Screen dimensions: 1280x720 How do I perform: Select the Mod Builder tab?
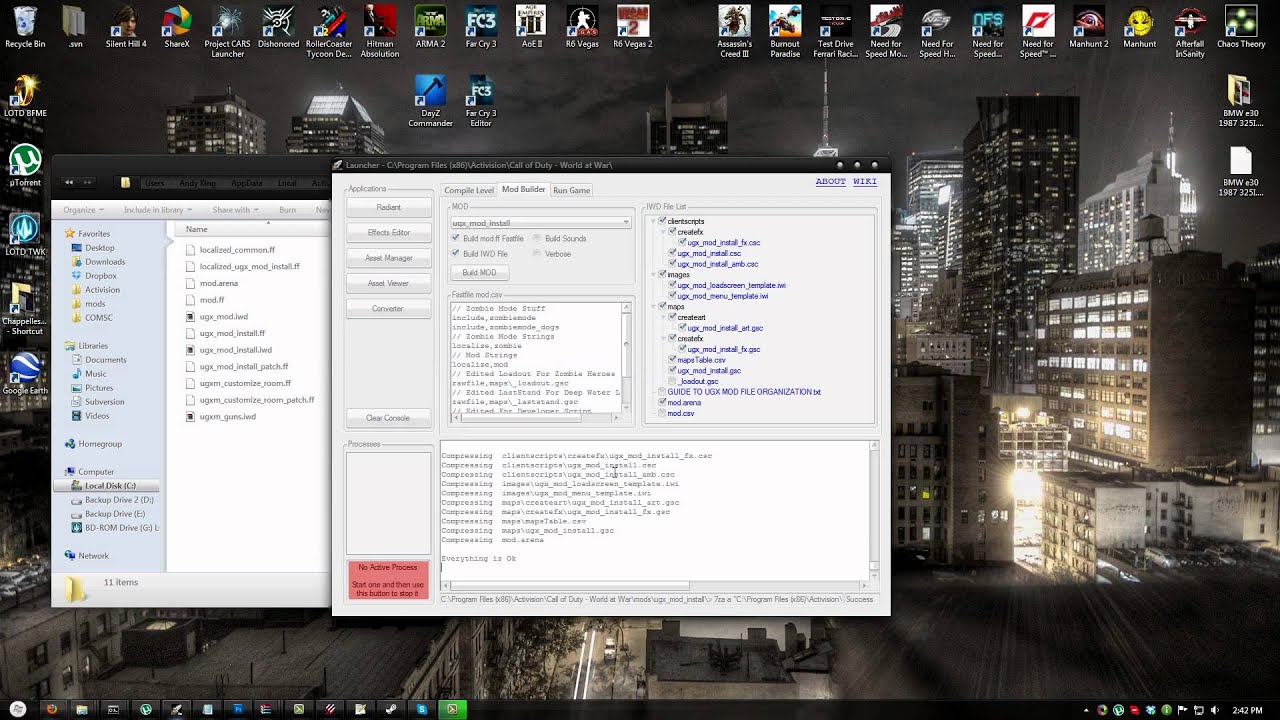pyautogui.click(x=524, y=189)
